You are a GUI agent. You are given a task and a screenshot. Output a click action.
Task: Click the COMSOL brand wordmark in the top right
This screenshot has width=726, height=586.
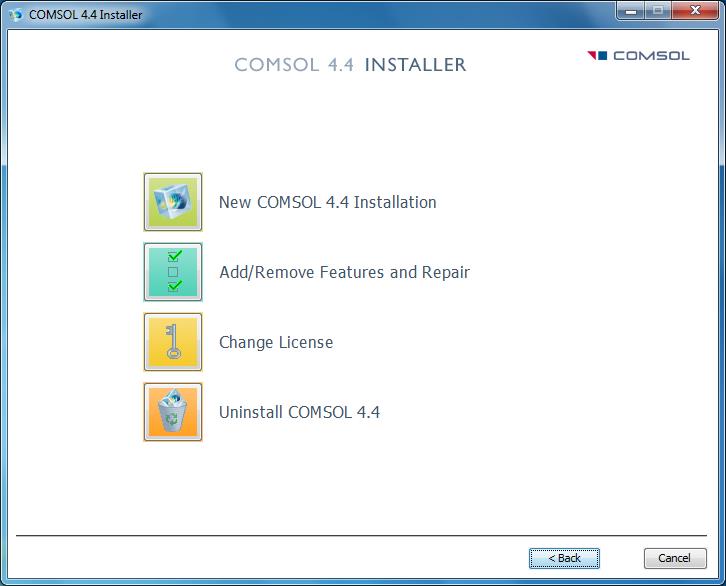(x=651, y=56)
